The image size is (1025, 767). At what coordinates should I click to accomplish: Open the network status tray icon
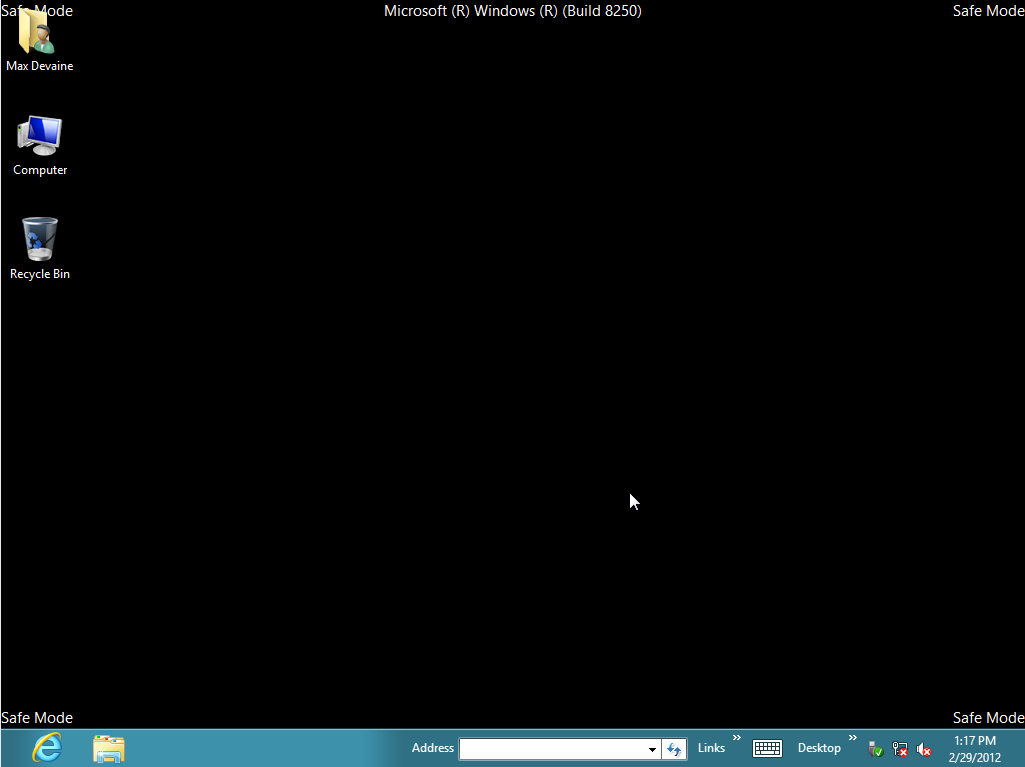[899, 749]
